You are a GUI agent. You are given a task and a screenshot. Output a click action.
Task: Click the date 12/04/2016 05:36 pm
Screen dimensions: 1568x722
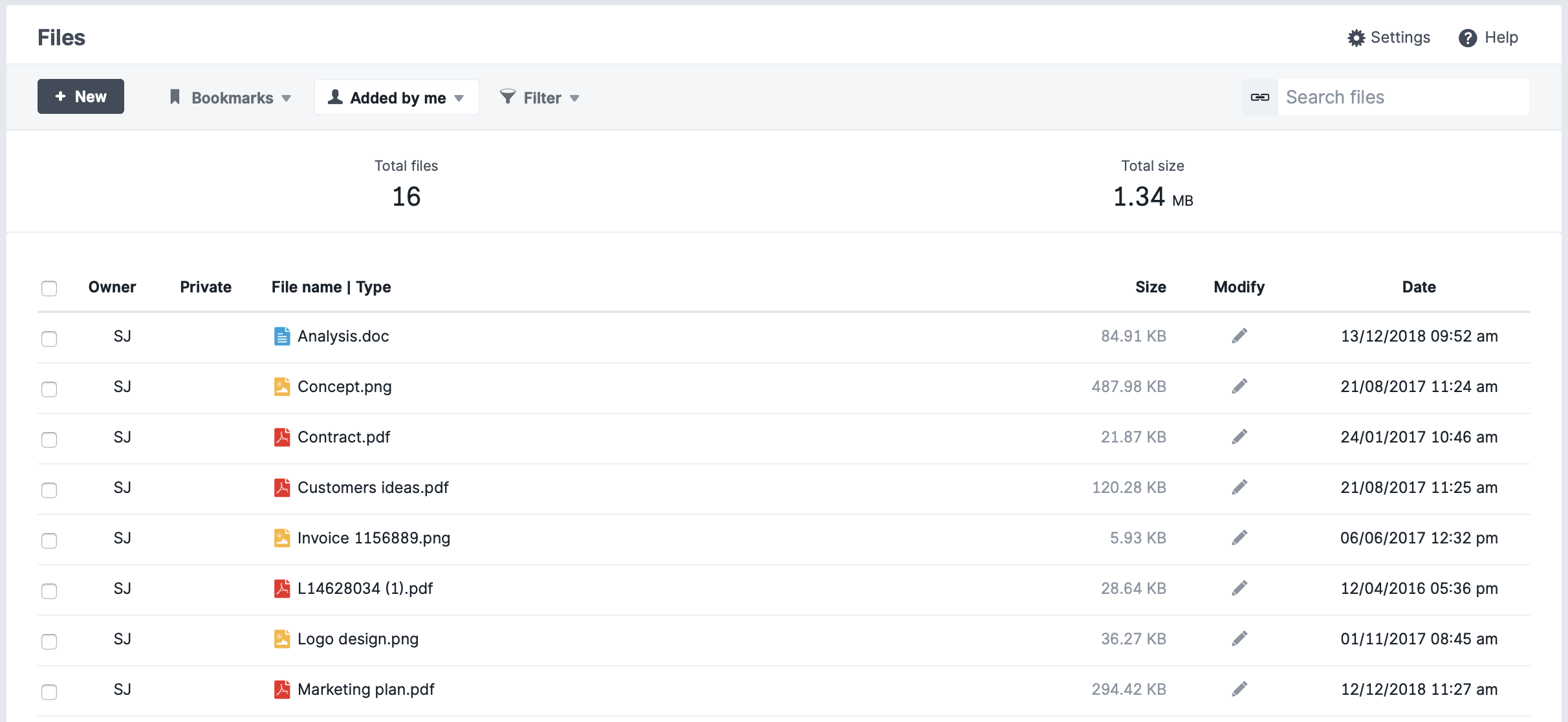[x=1419, y=589]
